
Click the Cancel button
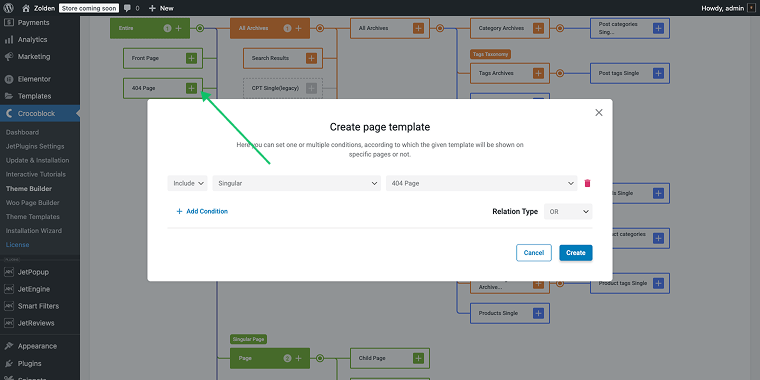click(x=534, y=253)
